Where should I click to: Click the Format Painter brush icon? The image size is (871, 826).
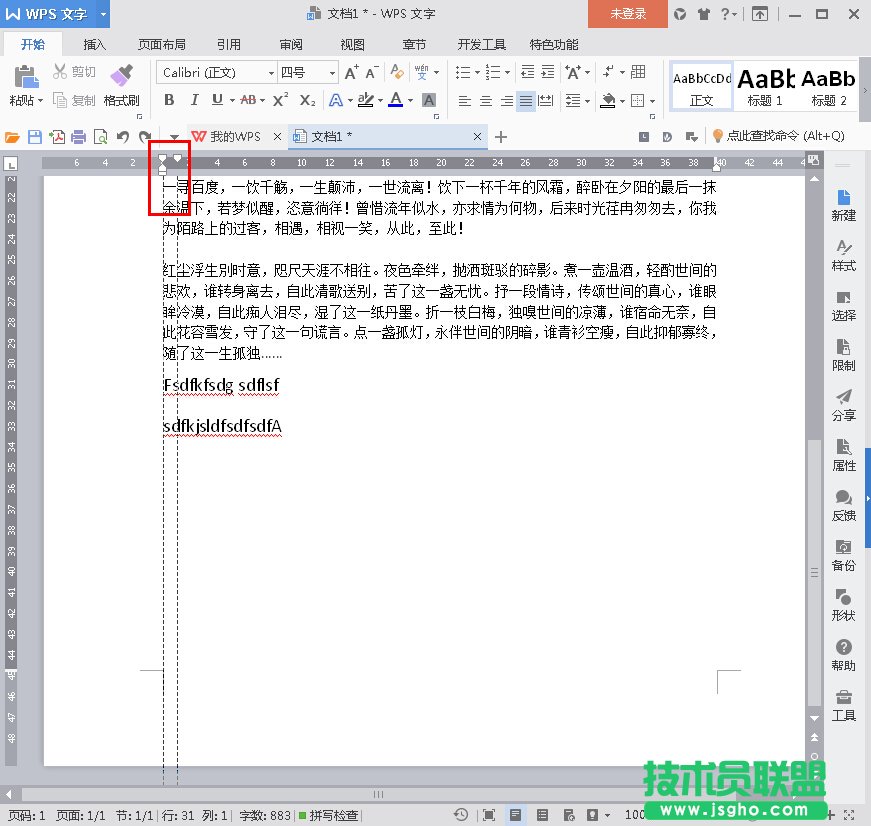[121, 76]
